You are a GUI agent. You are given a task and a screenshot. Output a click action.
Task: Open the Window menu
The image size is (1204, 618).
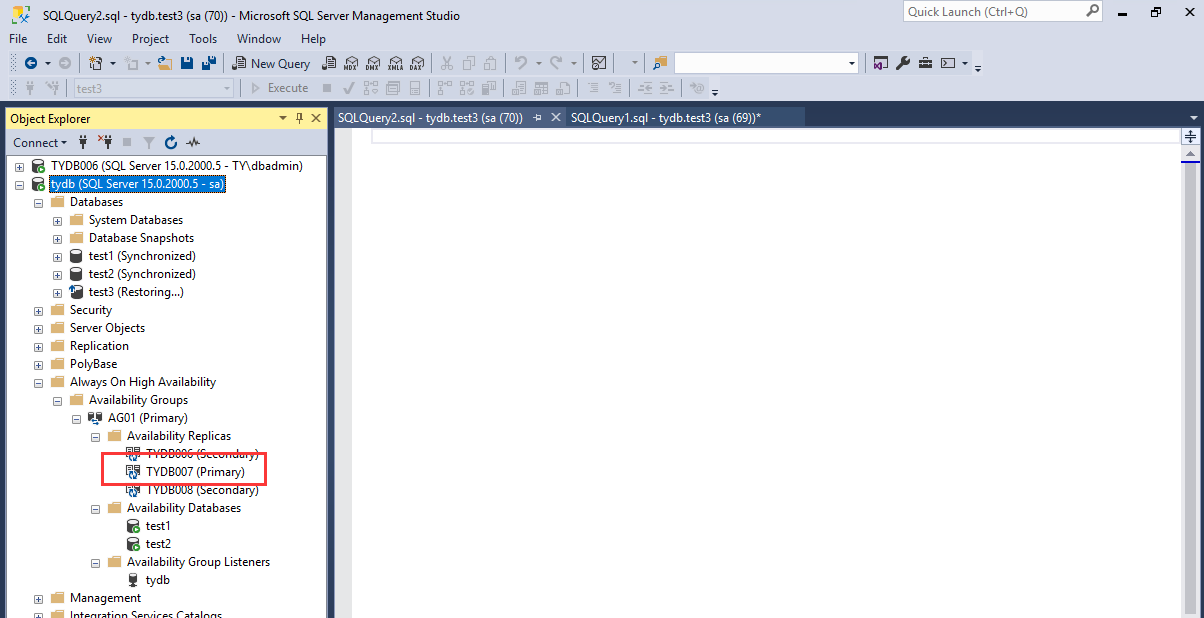pyautogui.click(x=259, y=39)
